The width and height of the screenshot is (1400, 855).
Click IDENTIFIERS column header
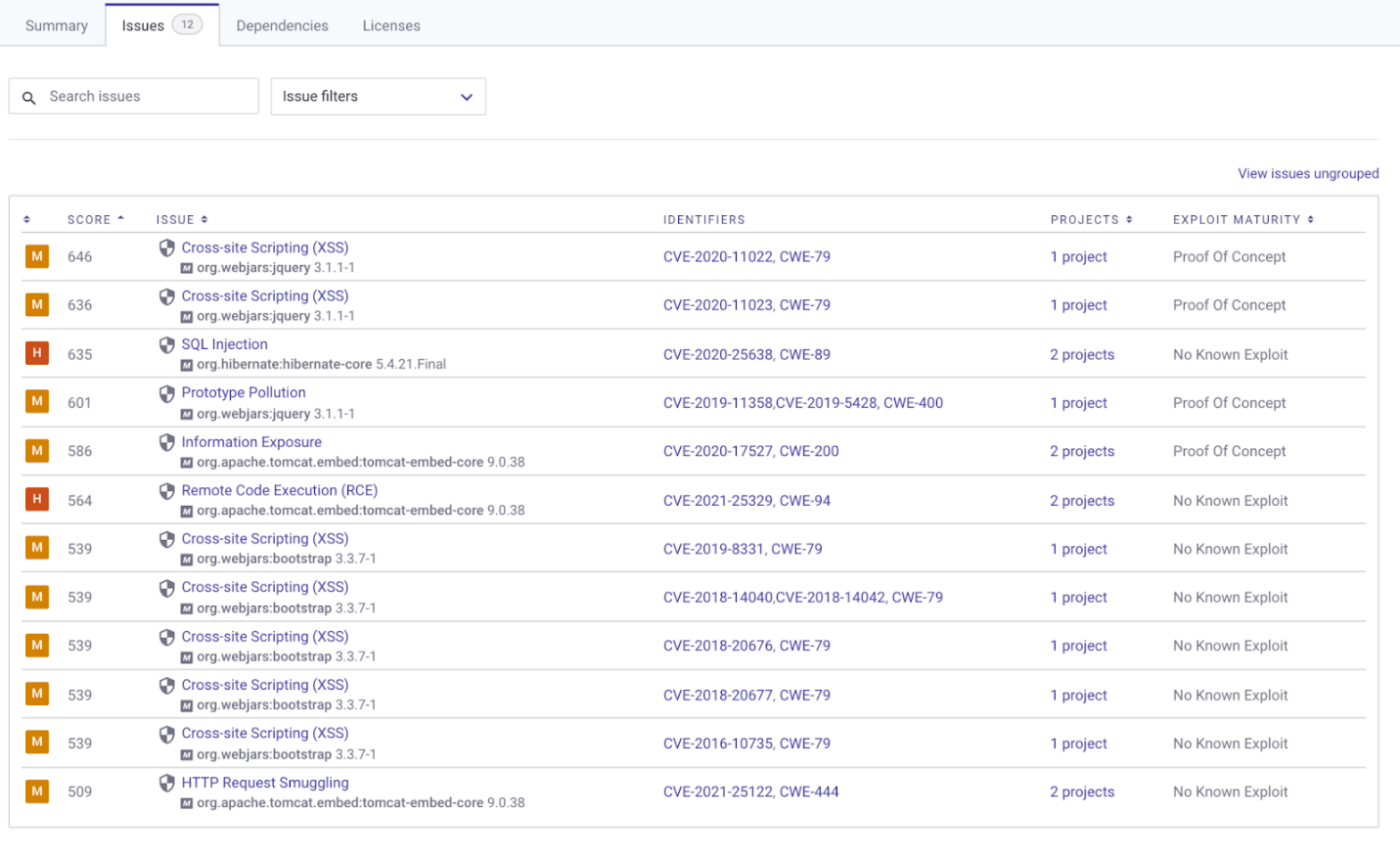pos(703,219)
